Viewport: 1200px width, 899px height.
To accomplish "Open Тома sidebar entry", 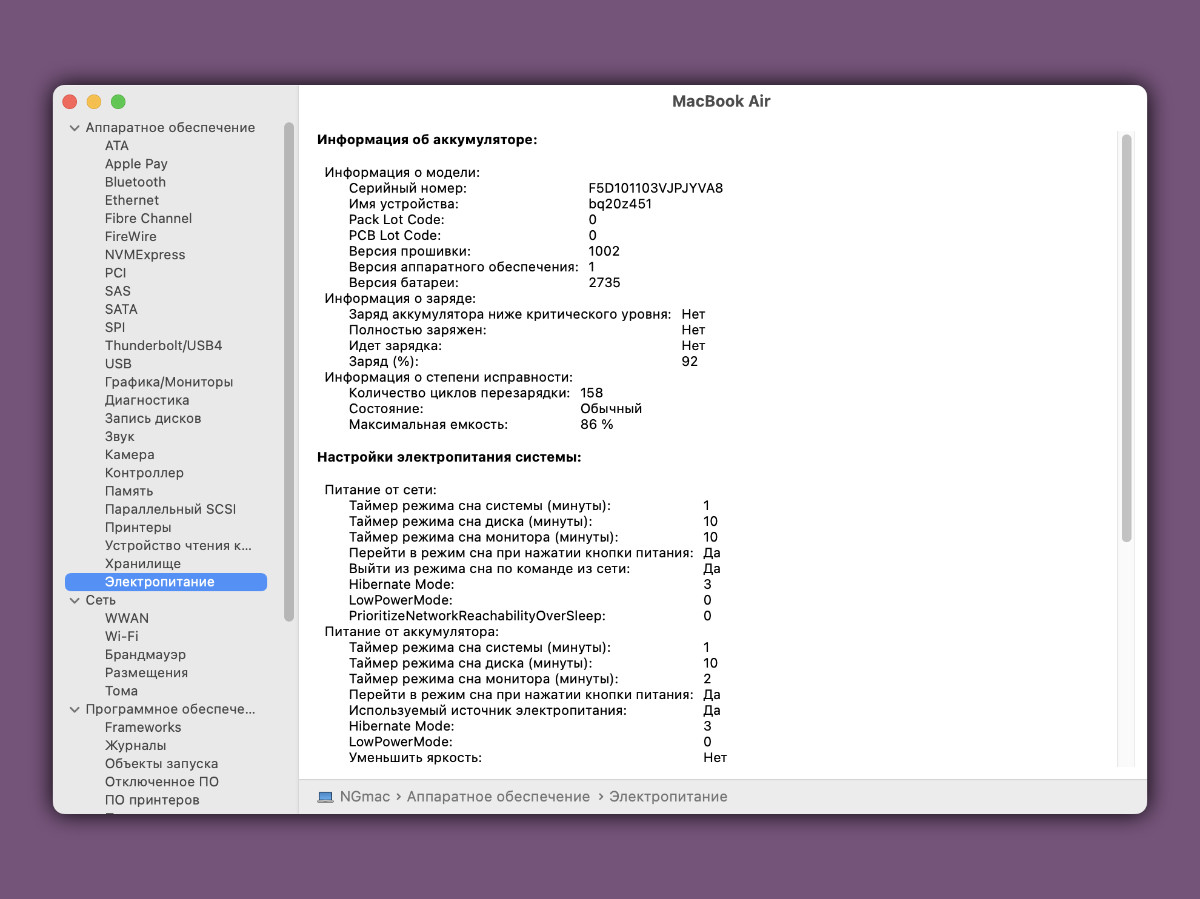I will [x=121, y=691].
